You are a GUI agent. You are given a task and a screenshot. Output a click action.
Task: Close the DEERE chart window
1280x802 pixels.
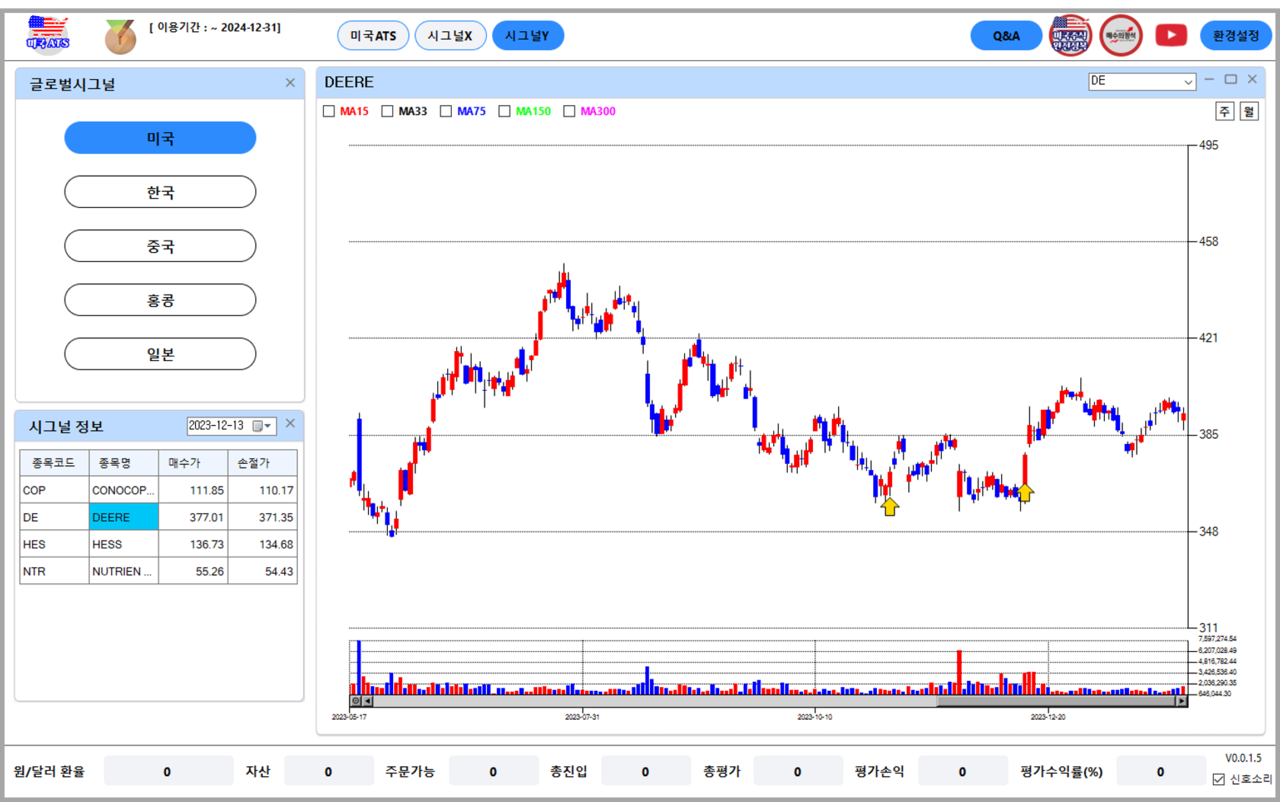[1251, 79]
